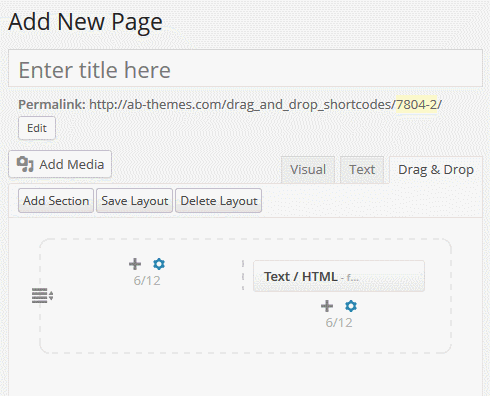Select the Text / HTML element block
490x396 pixels.
pyautogui.click(x=339, y=276)
